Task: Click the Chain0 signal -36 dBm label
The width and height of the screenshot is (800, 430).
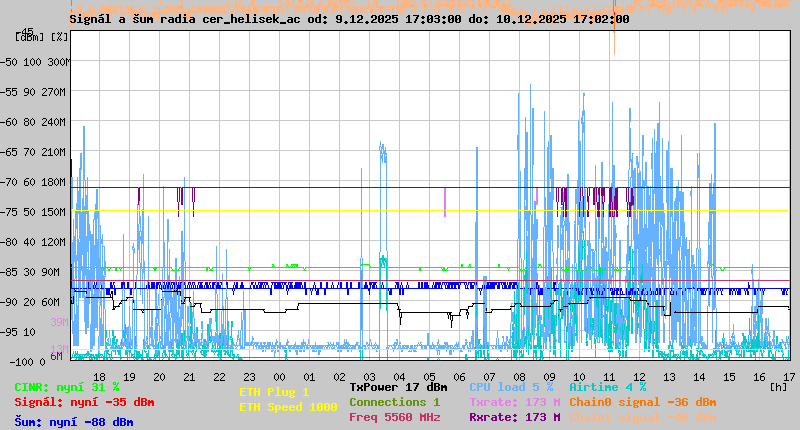Action: 642,402
